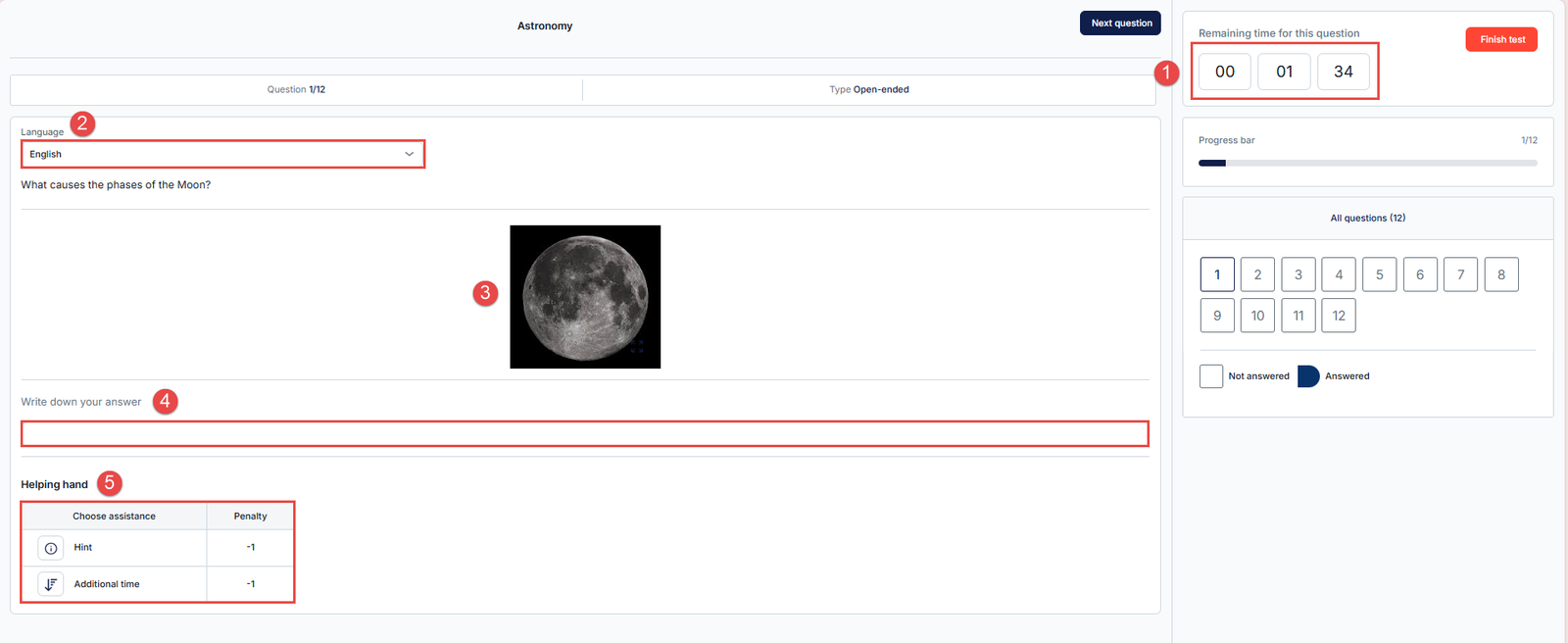The height and width of the screenshot is (643, 1568).
Task: Select the Hint assistance row label
Action: (x=83, y=548)
